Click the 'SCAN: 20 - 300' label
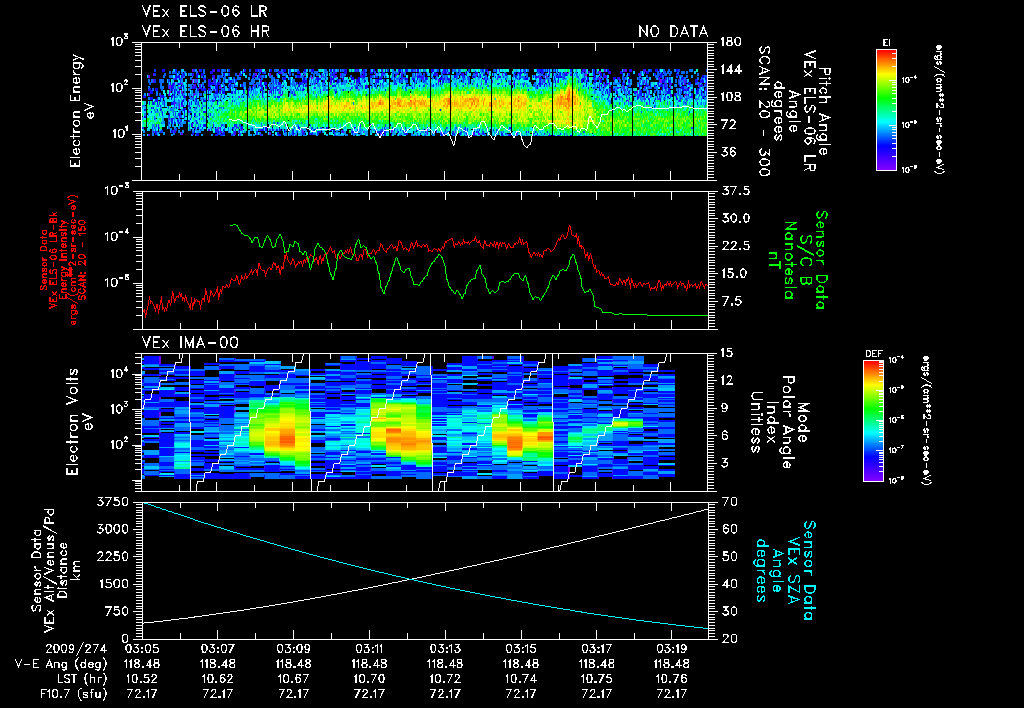The image size is (1024, 708). pos(764,110)
